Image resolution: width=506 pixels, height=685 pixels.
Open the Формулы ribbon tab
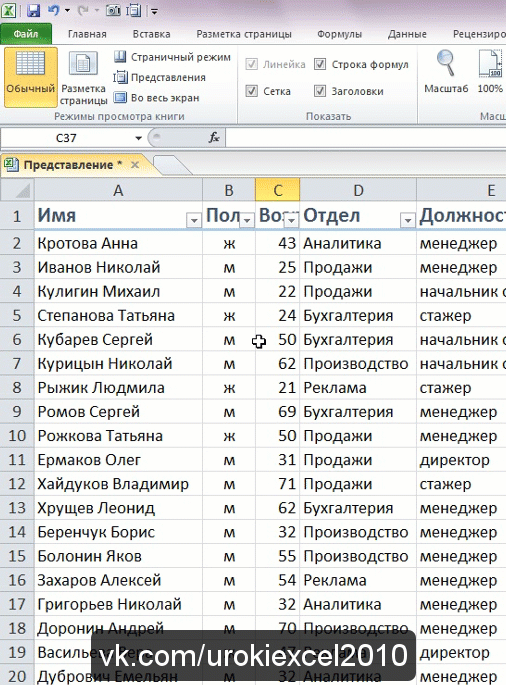point(339,34)
